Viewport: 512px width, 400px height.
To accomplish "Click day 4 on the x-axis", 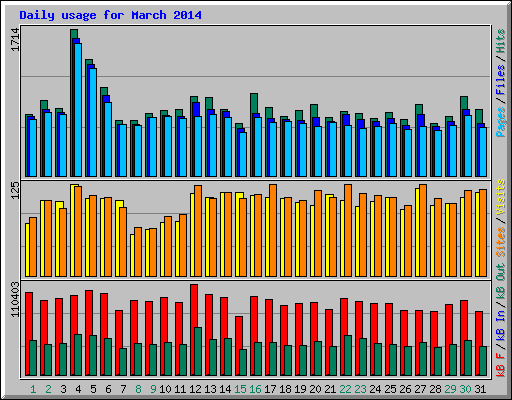I will click(78, 389).
